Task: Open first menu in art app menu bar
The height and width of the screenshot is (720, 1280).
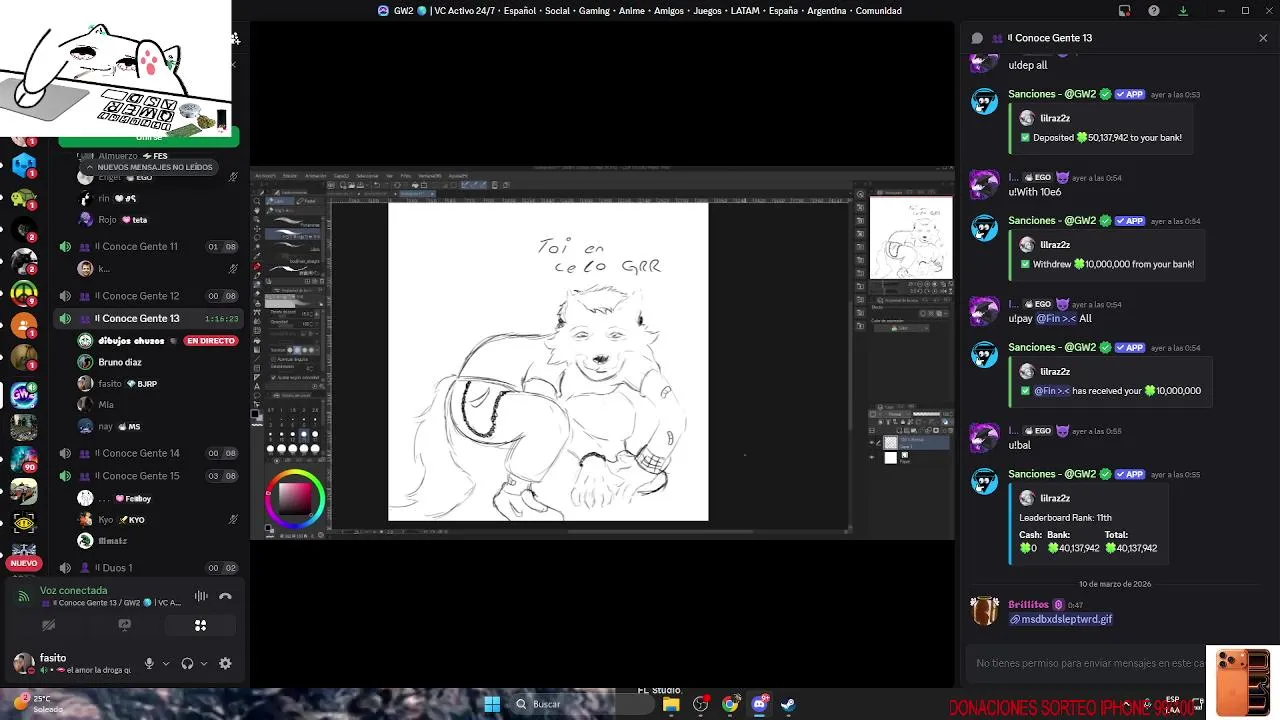Action: tap(265, 176)
